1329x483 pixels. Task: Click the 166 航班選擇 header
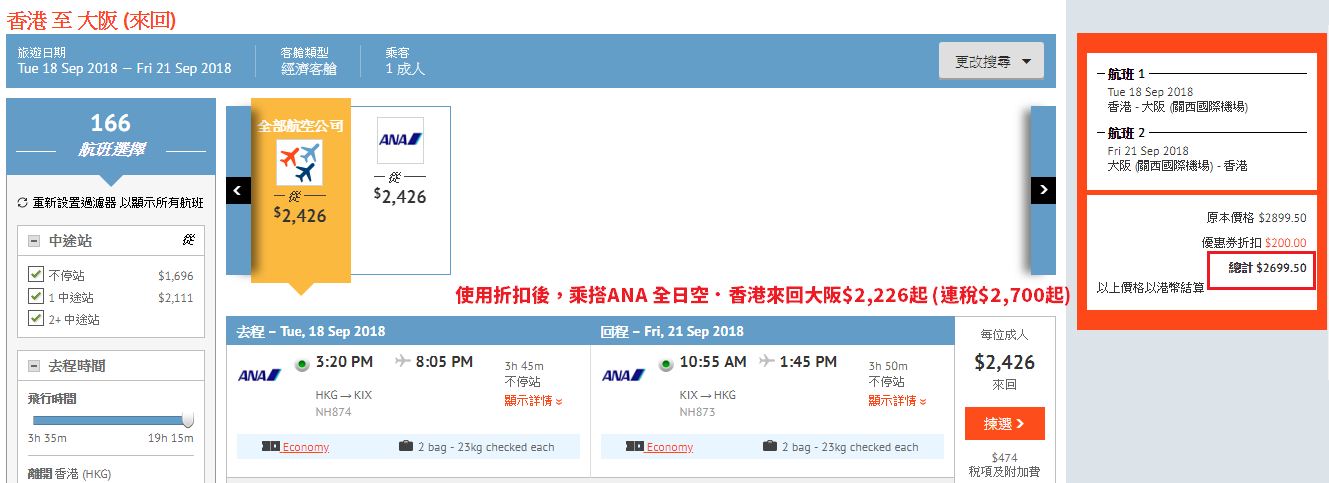[111, 136]
